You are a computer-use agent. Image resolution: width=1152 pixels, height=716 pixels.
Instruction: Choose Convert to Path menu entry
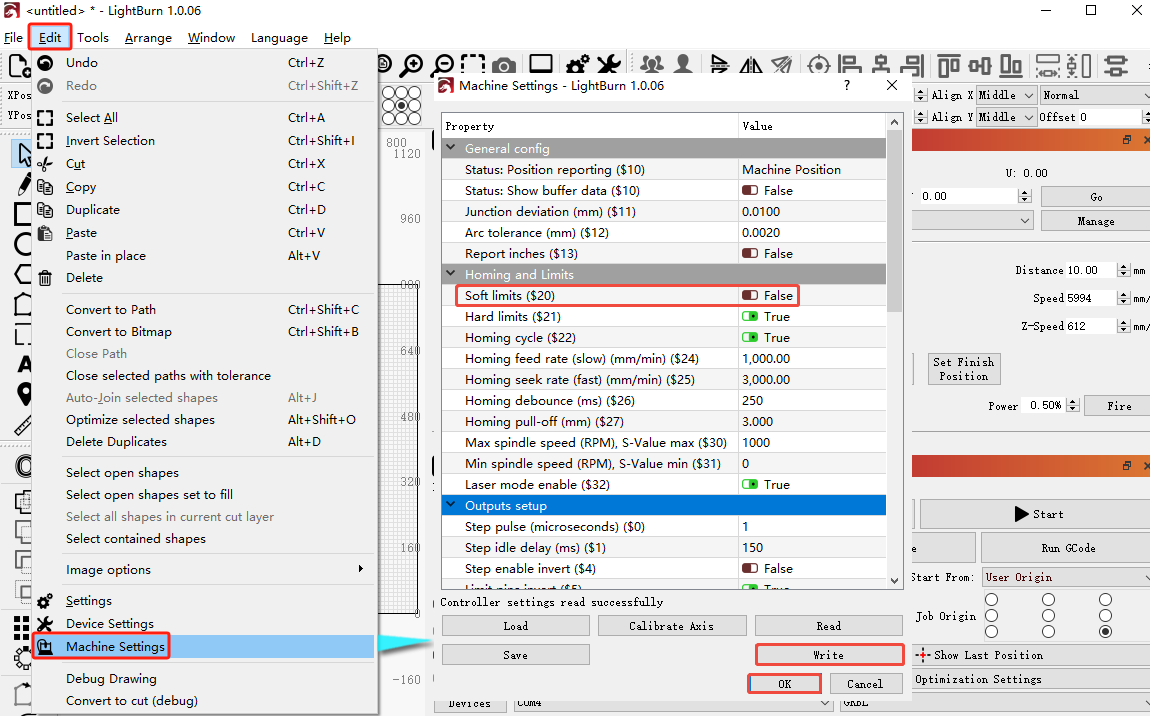point(204,309)
